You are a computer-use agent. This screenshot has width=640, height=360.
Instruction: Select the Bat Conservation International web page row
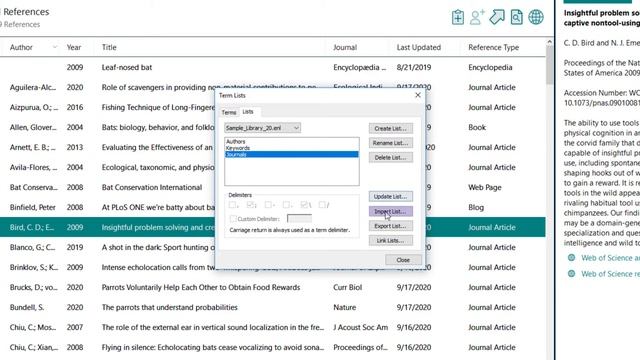273,187
